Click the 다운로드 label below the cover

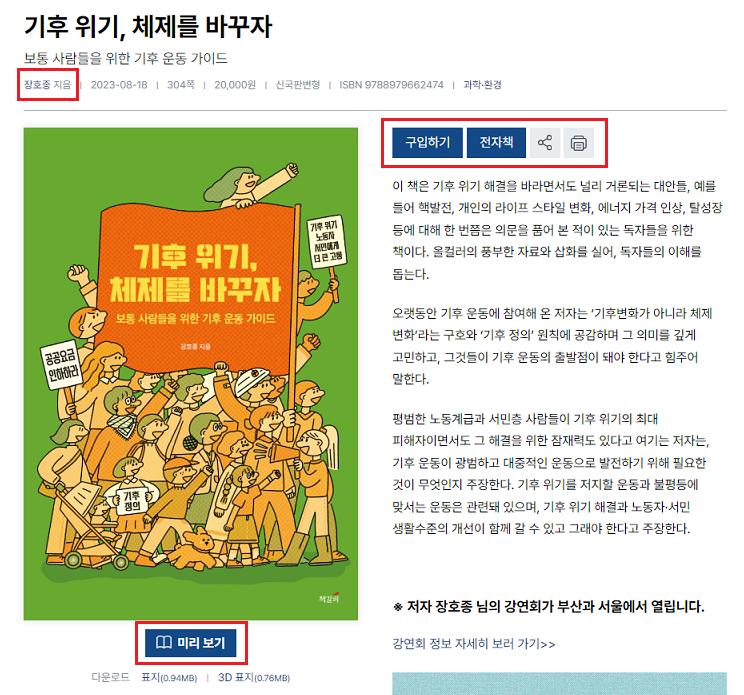tap(111, 677)
